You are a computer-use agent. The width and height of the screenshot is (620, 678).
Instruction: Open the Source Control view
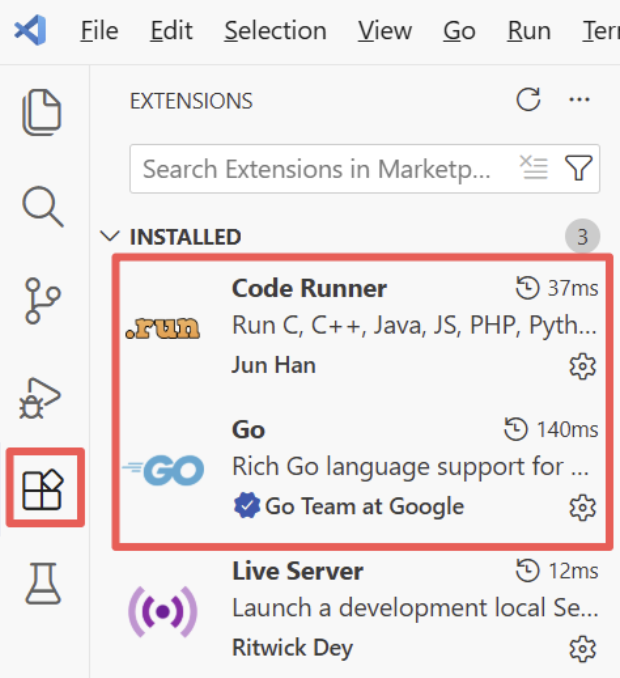tap(42, 301)
